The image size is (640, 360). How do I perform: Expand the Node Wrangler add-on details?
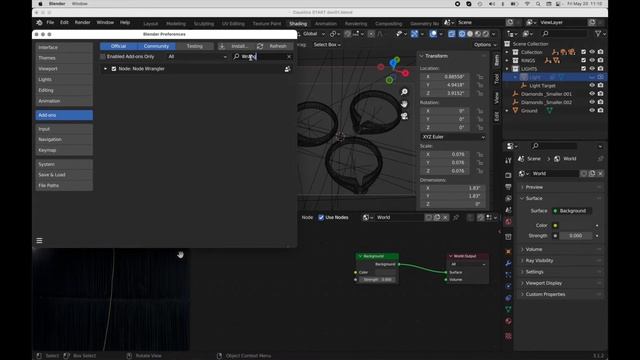(105, 69)
